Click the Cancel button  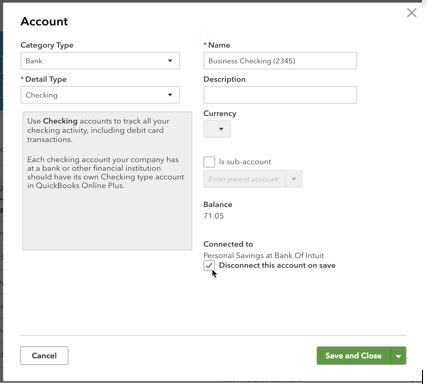coord(44,355)
